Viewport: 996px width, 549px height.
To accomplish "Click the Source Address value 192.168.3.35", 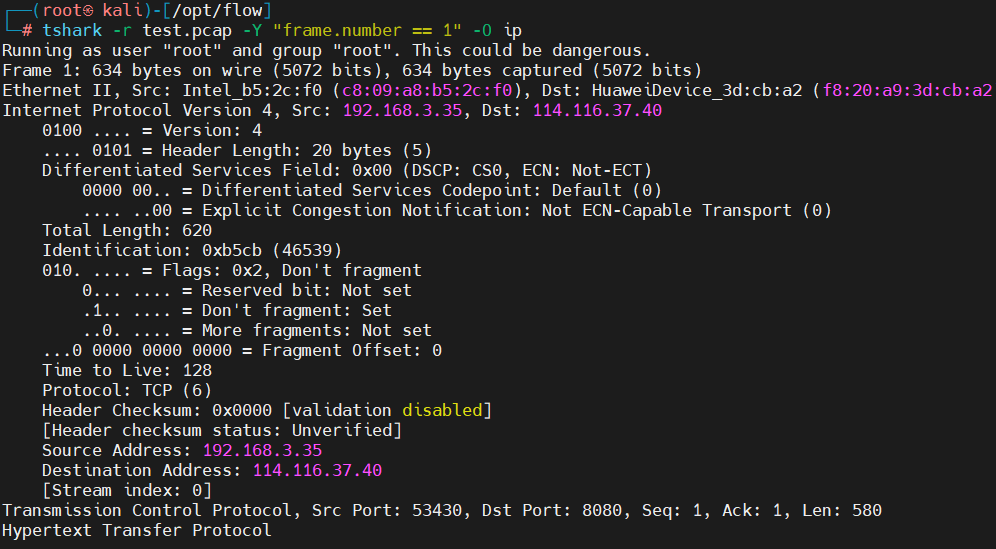I will coord(262,451).
